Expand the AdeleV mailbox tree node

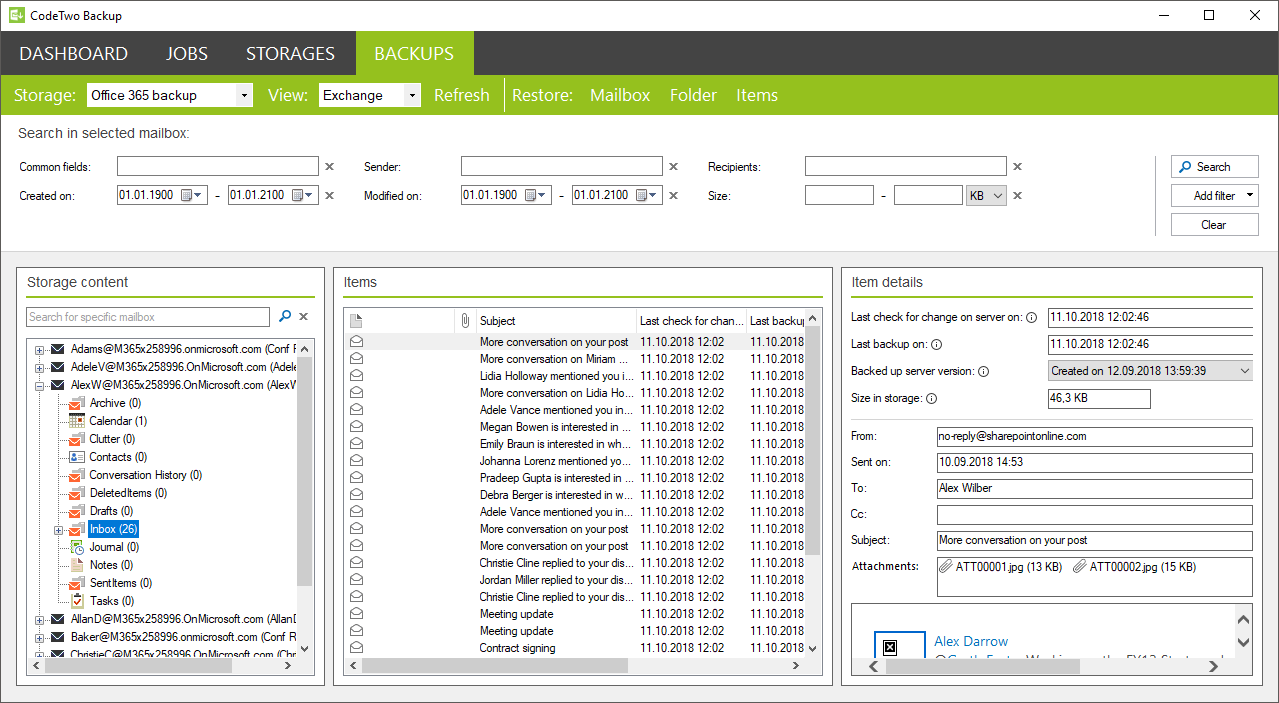(40, 367)
